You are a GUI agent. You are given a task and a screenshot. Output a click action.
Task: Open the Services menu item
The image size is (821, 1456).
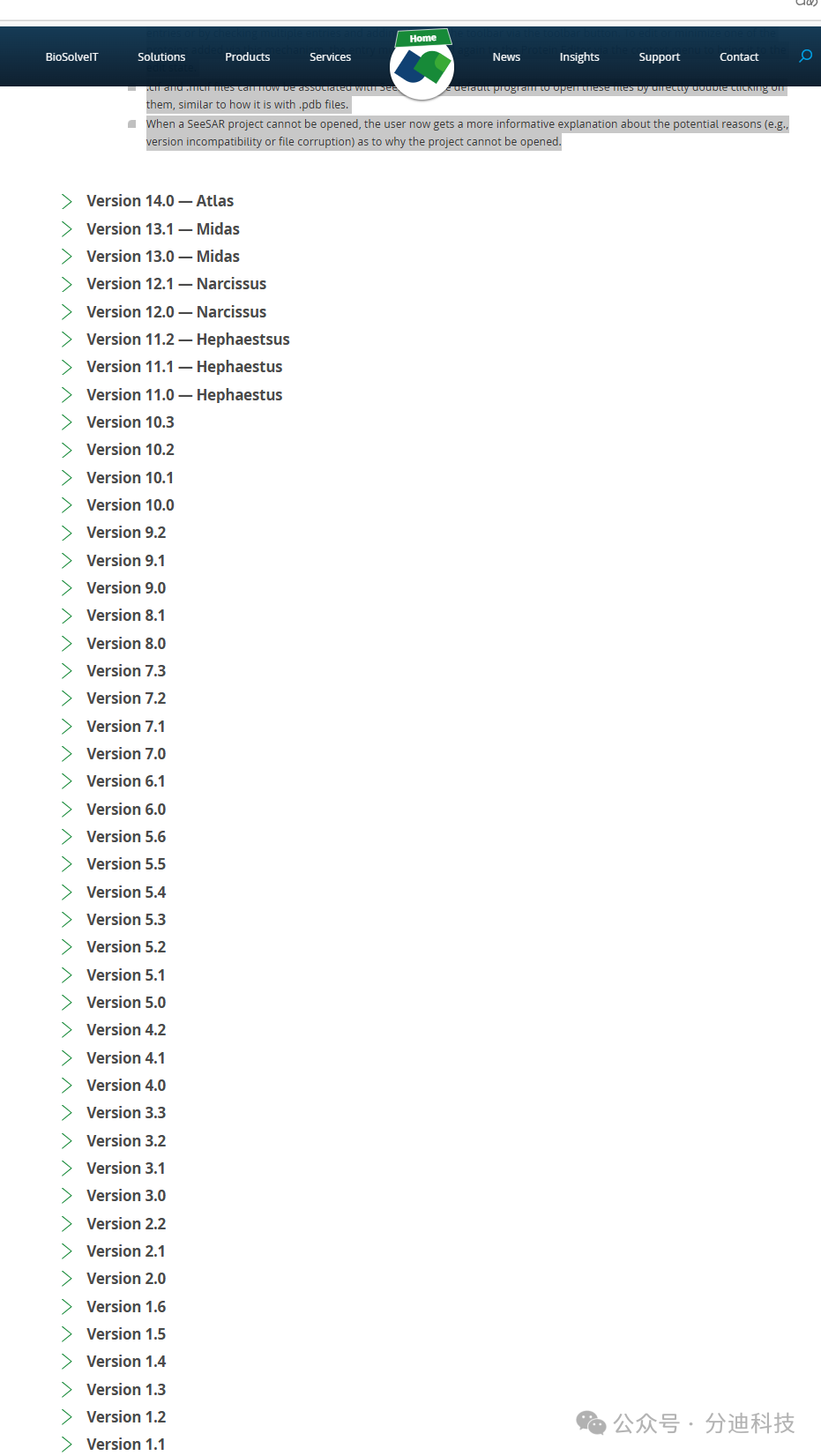click(330, 56)
